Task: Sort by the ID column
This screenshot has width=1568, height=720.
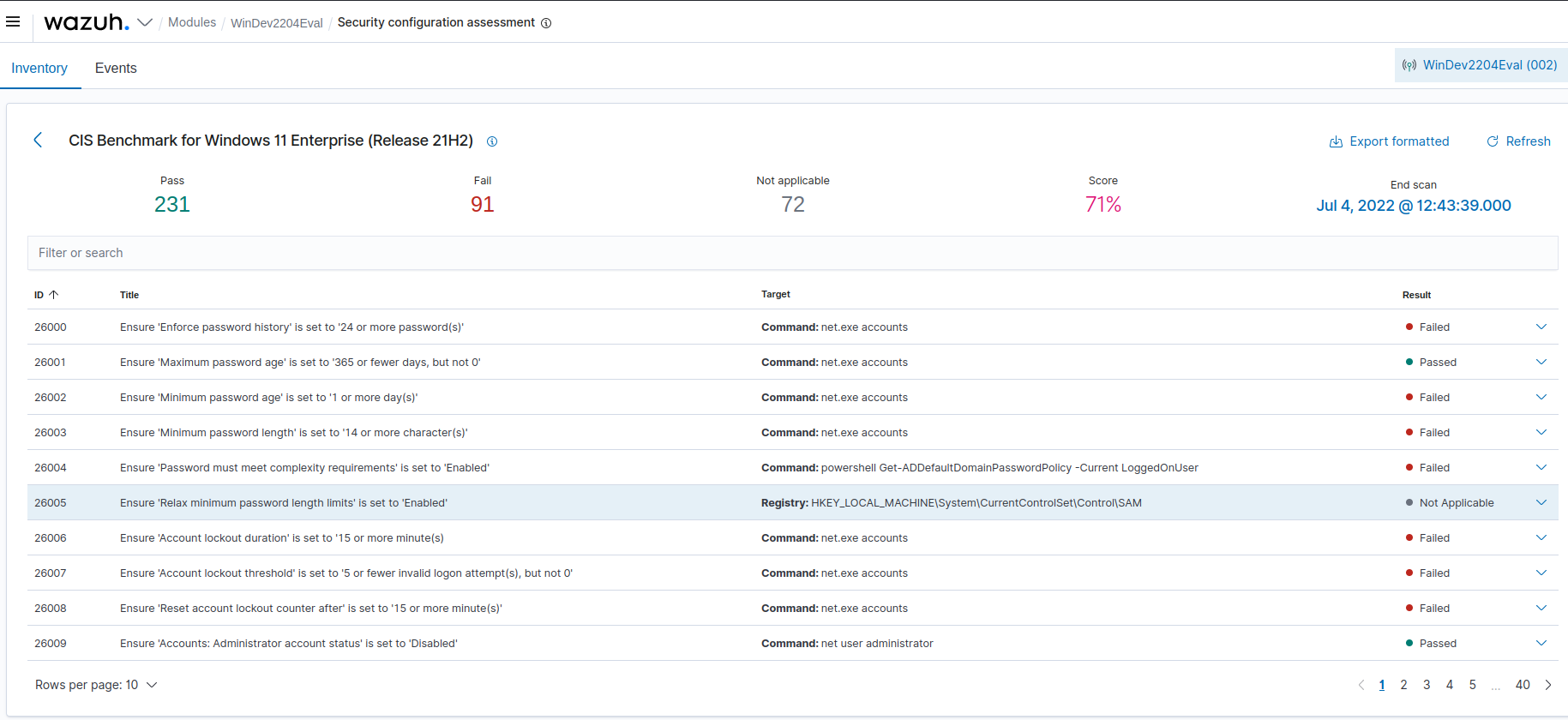Action: pos(46,295)
